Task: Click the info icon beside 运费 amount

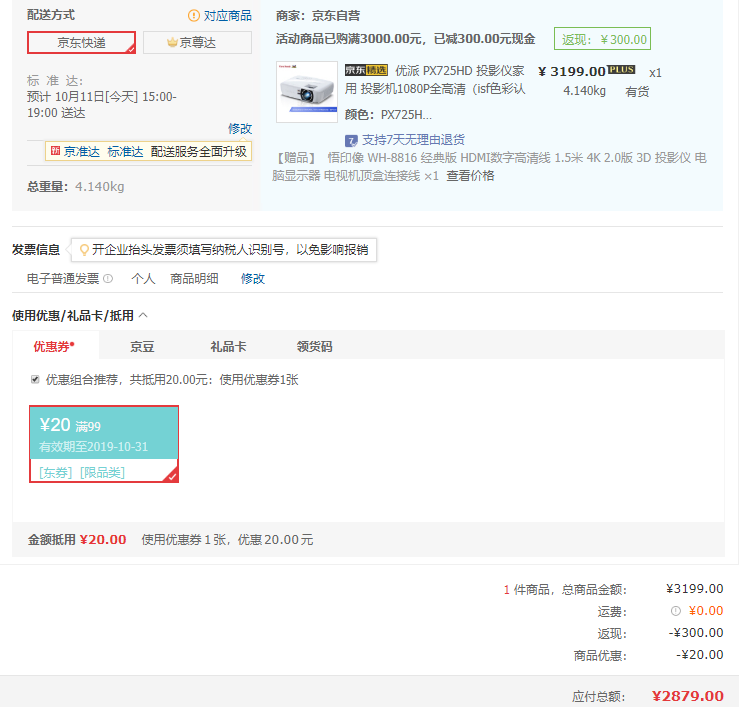Action: point(676,611)
